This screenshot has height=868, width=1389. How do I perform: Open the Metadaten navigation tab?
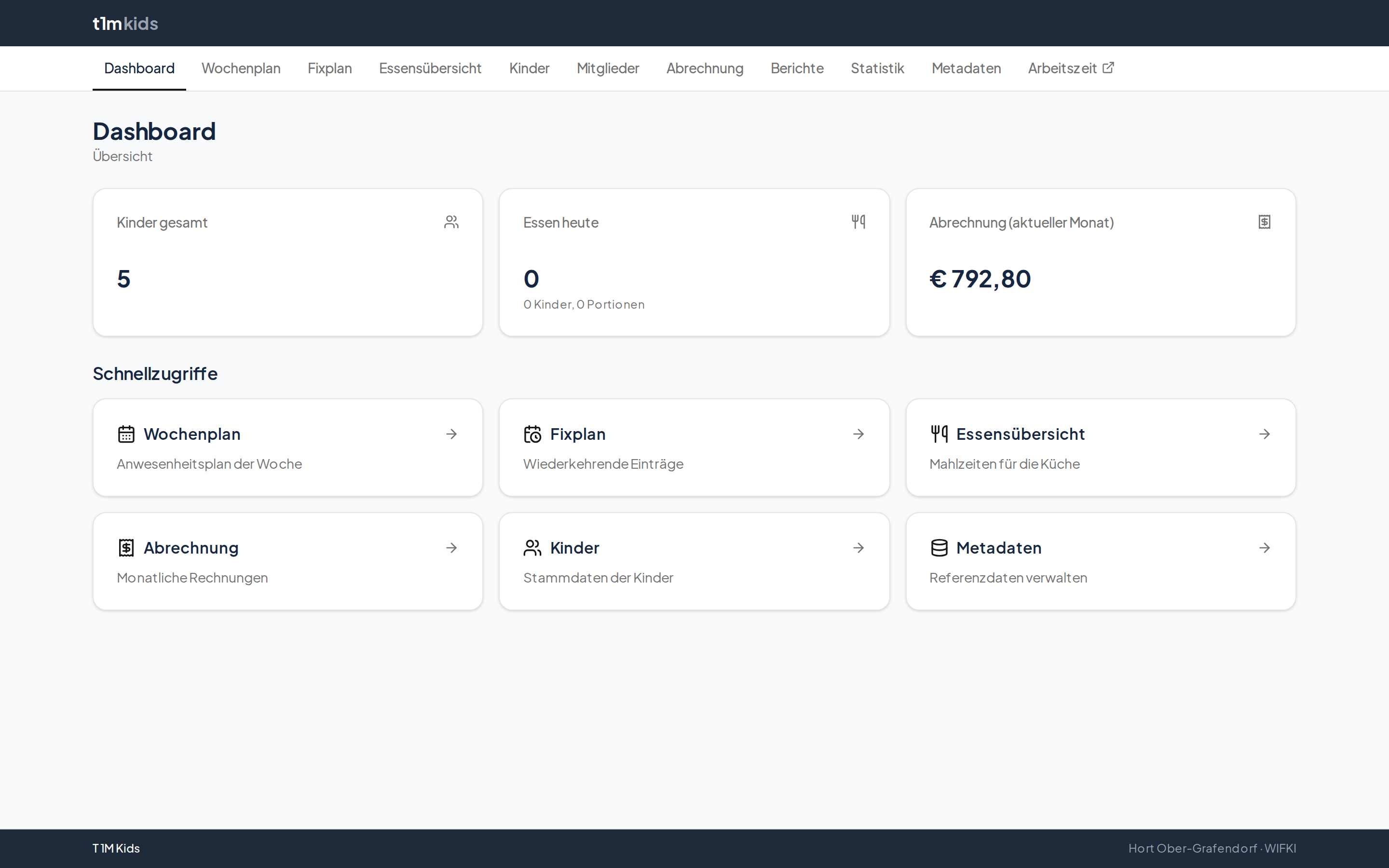[x=966, y=68]
